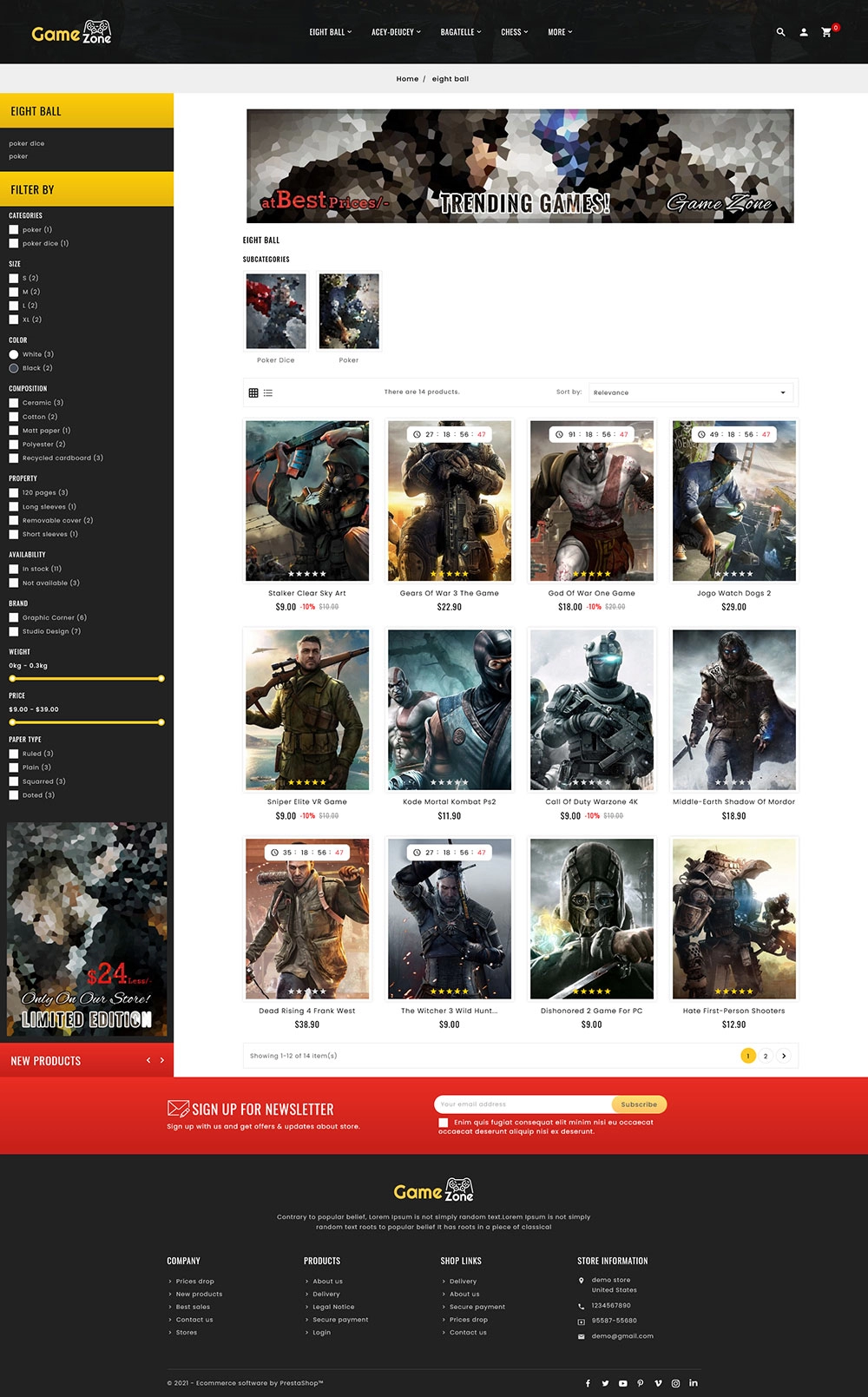
Task: Tick the newsletter consent checkbox
Action: (x=444, y=1123)
